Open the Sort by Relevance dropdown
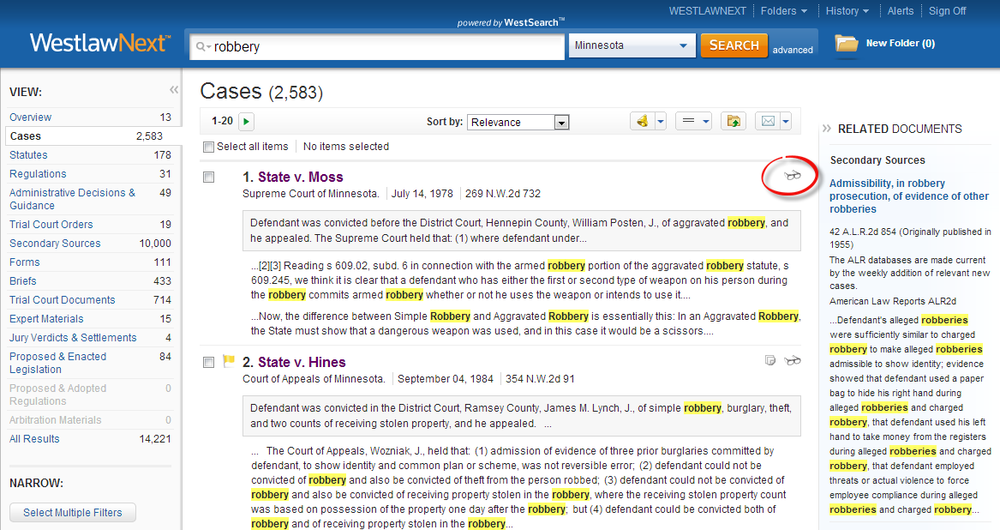This screenshot has width=1000, height=530. pos(517,122)
